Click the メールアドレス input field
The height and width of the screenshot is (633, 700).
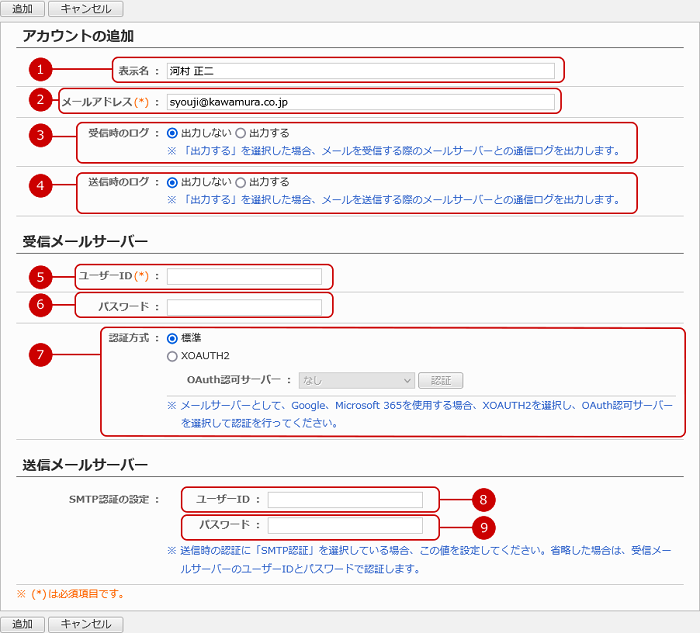360,102
